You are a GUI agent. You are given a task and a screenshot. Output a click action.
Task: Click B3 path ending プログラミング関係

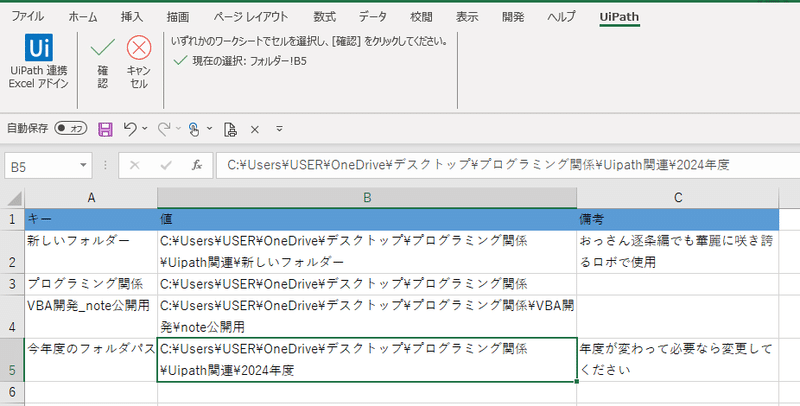(x=367, y=284)
